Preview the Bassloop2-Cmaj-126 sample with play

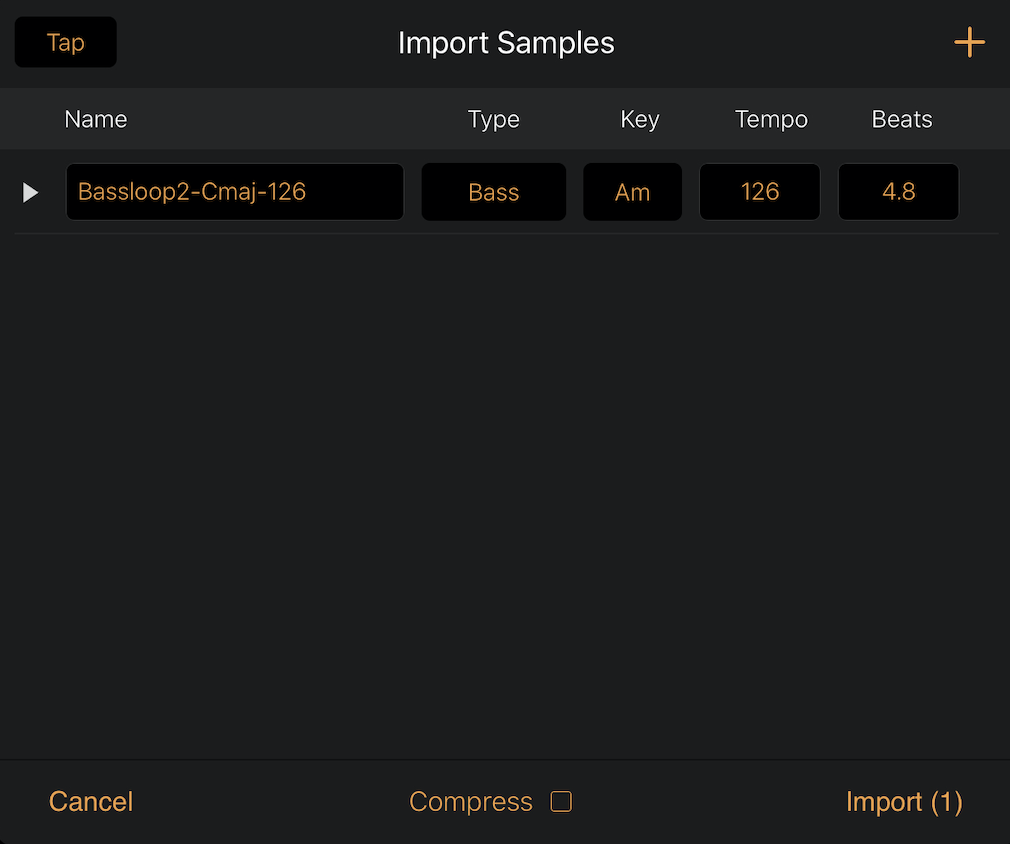[x=30, y=192]
